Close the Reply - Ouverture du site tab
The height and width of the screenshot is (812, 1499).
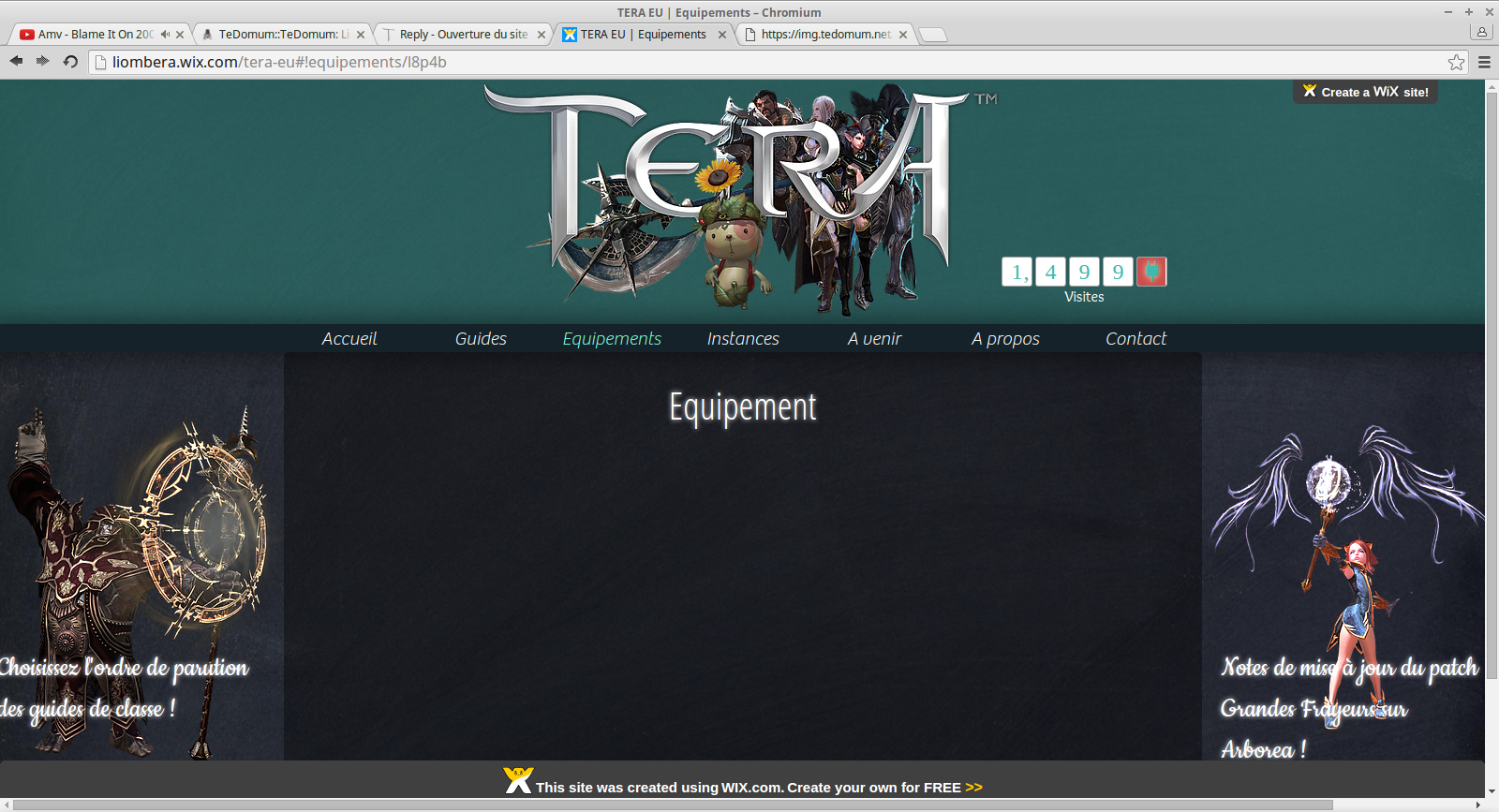click(542, 35)
